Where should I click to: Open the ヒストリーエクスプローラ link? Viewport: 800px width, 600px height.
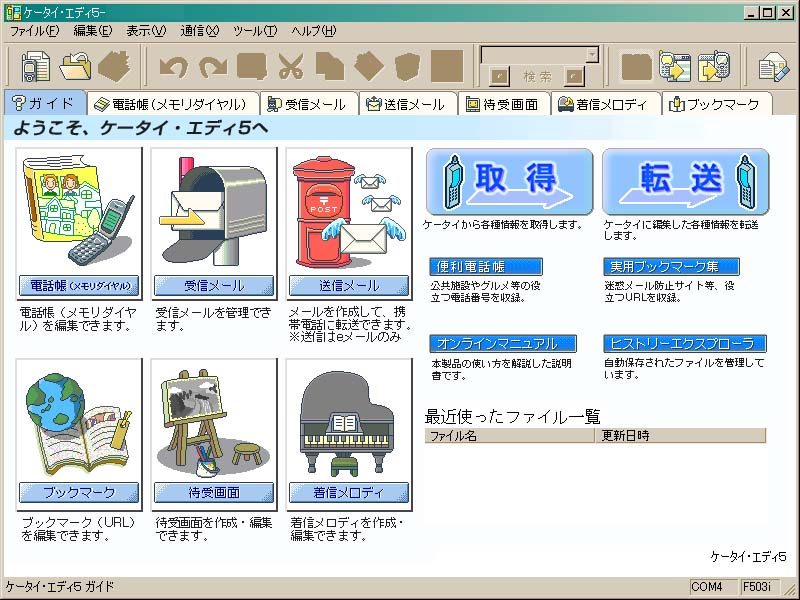click(x=685, y=343)
